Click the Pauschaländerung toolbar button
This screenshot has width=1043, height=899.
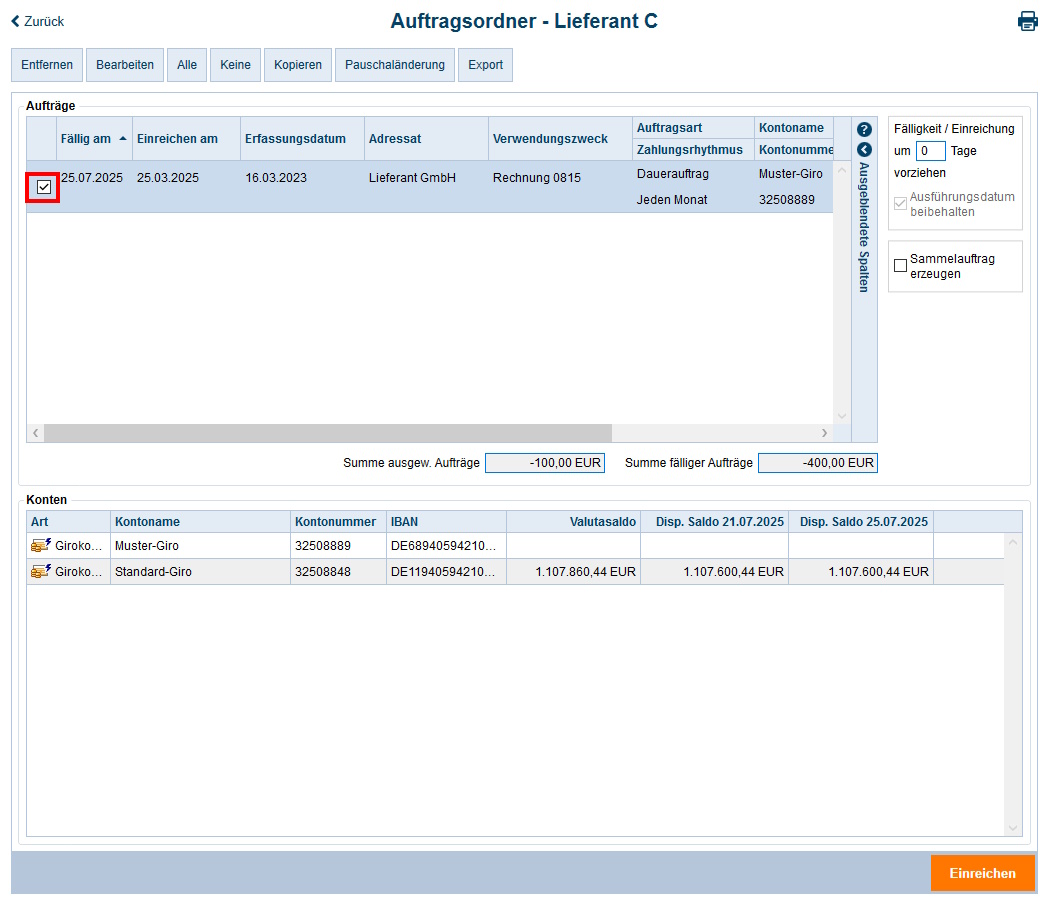tap(394, 65)
